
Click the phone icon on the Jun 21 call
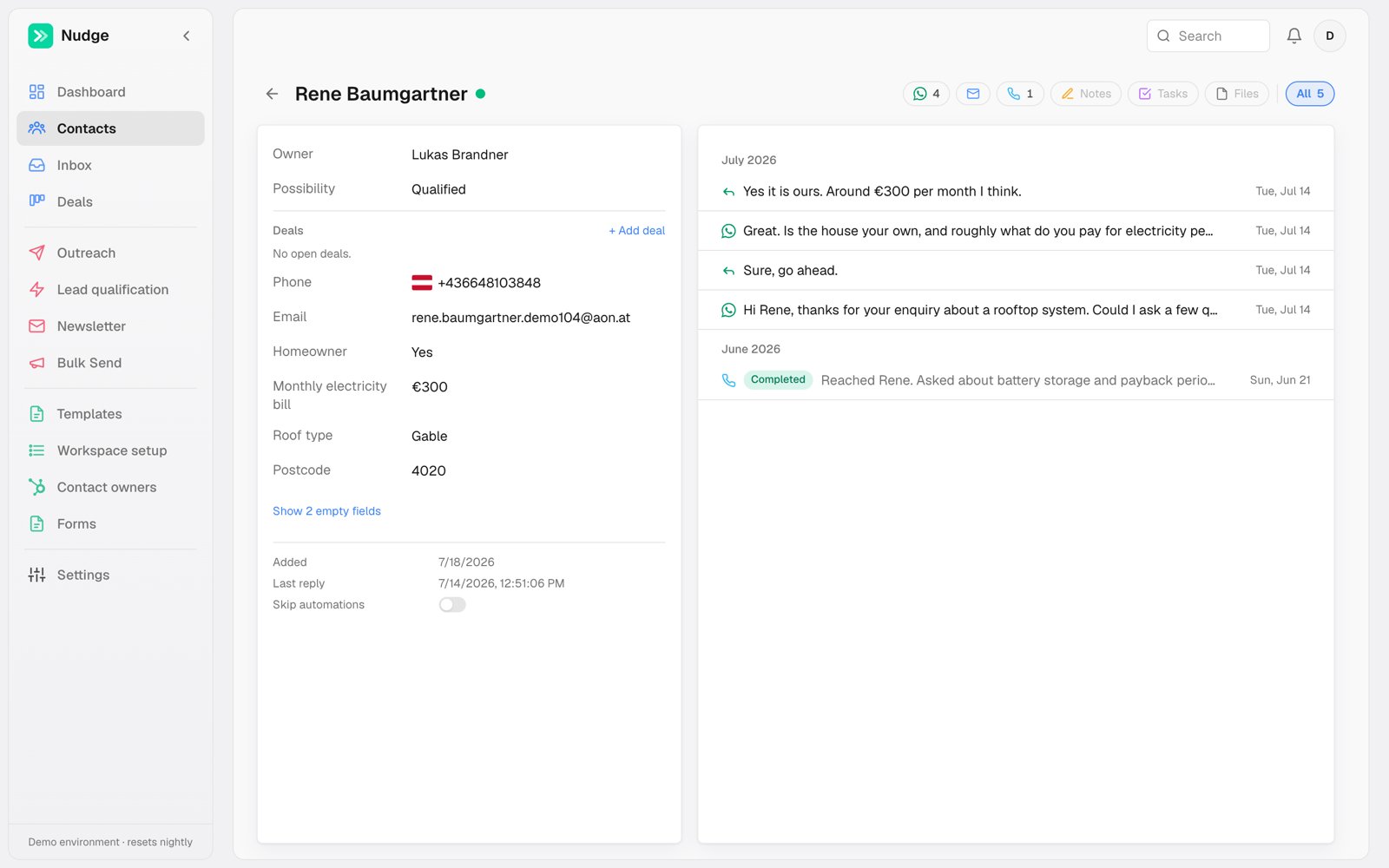coord(728,380)
